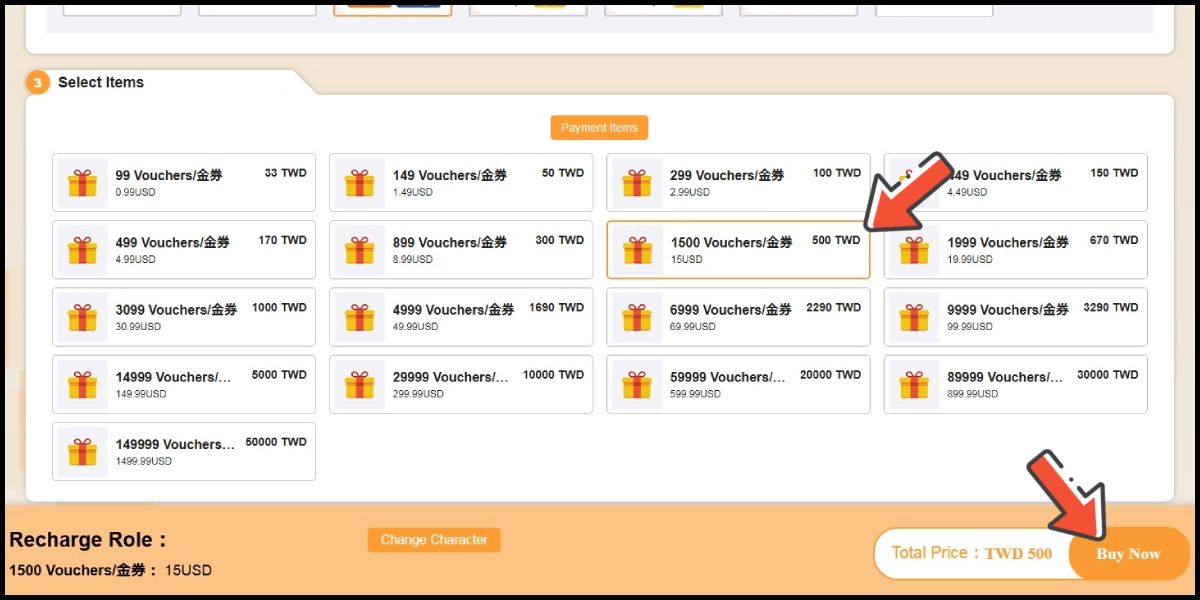Choose the 1999 Vouchers 670 TWD option
Screen dimensions: 1200x600
pyautogui.click(x=1015, y=250)
